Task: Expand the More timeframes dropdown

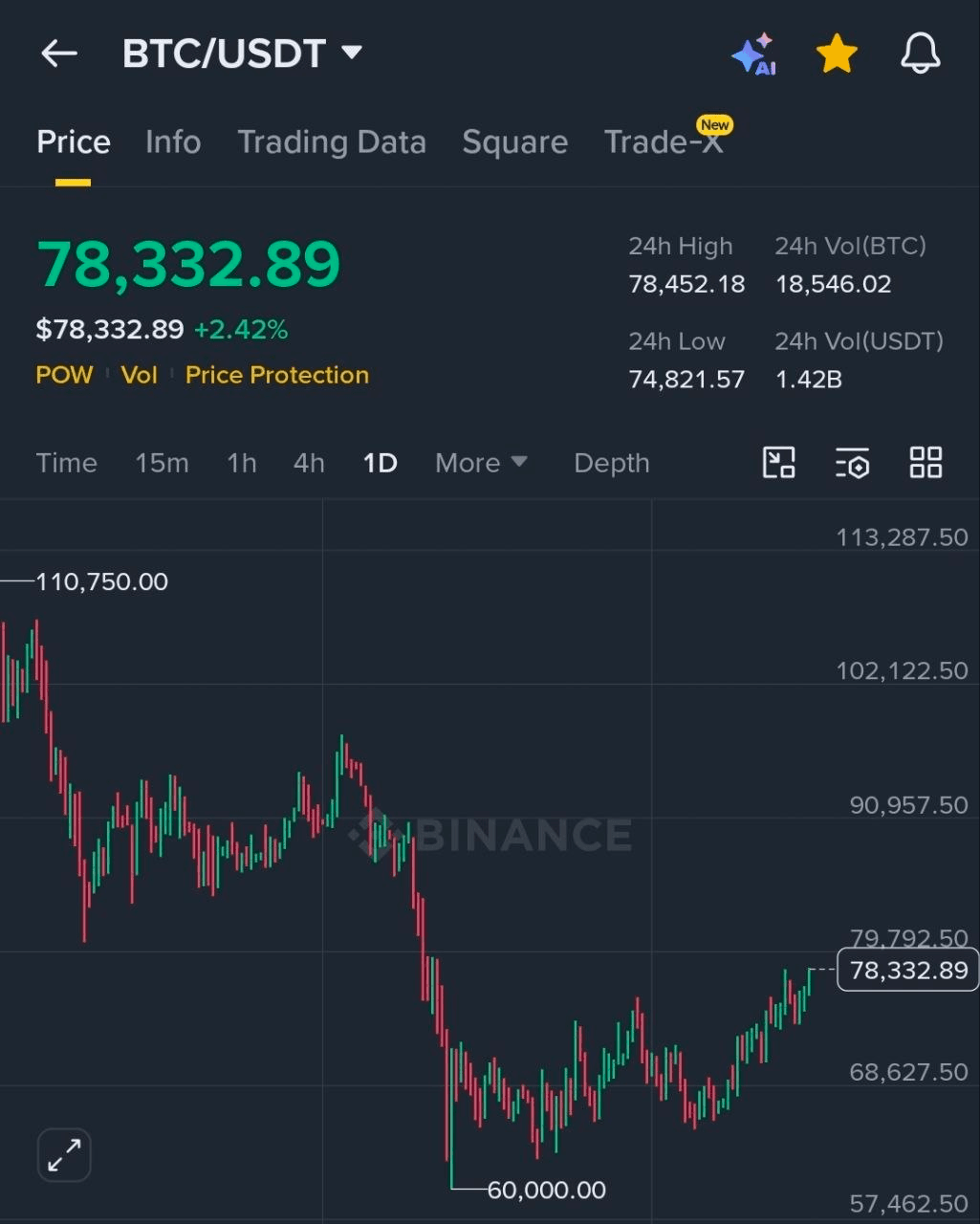Action: click(x=481, y=463)
